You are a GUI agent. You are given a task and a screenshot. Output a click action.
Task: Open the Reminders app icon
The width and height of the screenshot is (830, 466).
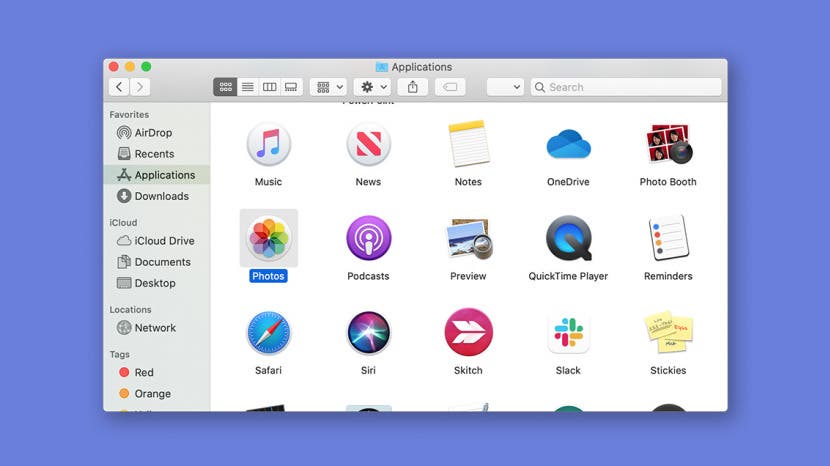tap(669, 238)
